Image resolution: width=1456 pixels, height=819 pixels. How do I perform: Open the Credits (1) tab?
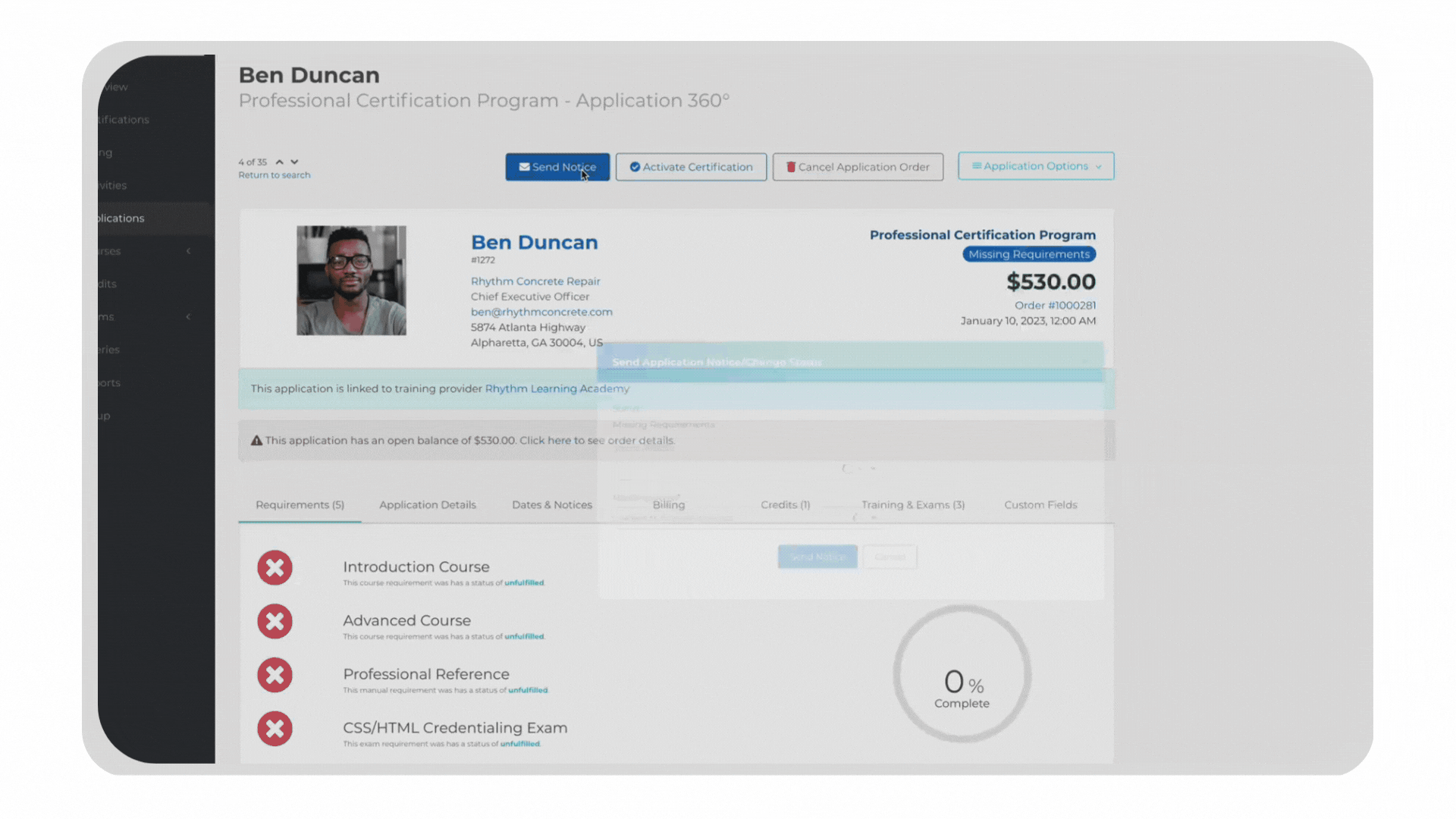tap(786, 505)
